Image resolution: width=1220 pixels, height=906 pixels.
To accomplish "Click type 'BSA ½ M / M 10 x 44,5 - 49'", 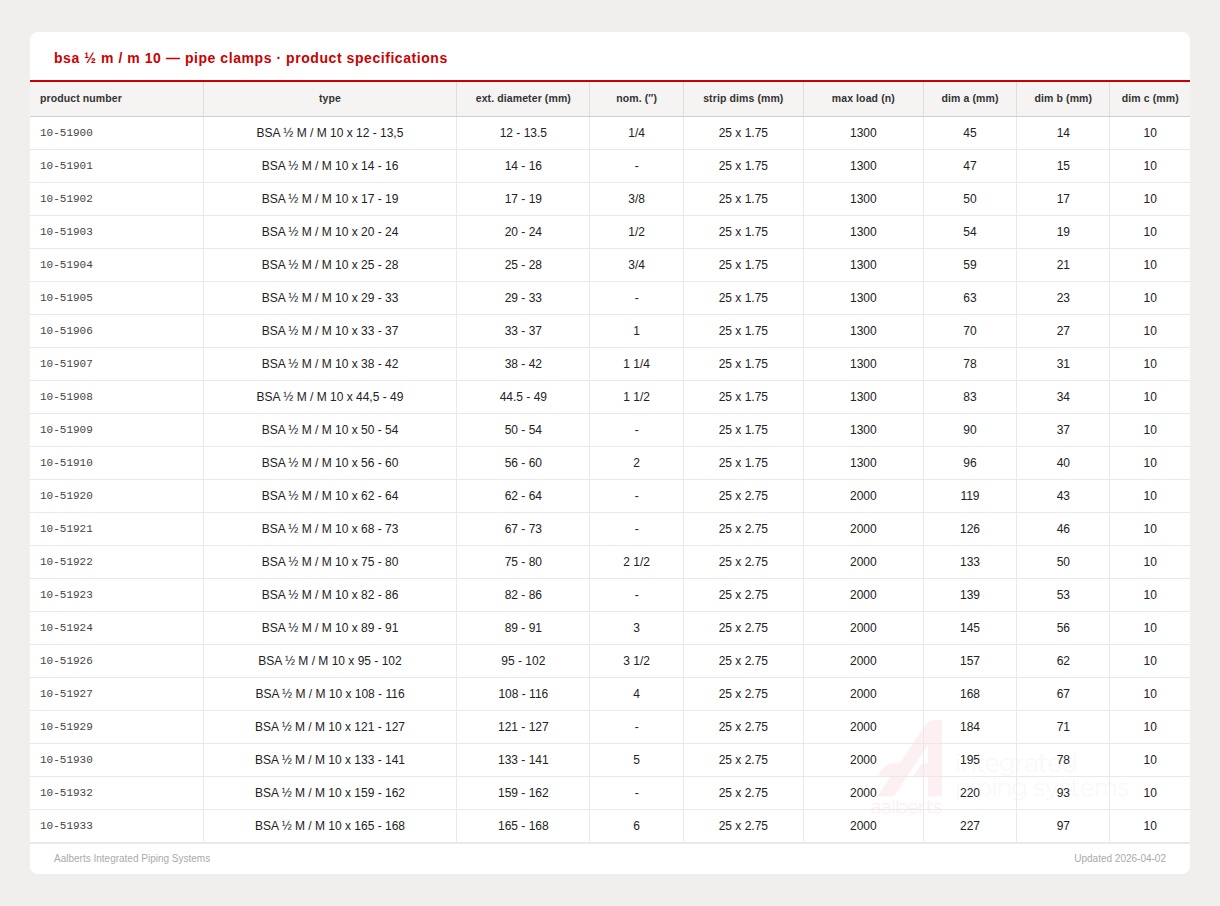I will point(330,397).
